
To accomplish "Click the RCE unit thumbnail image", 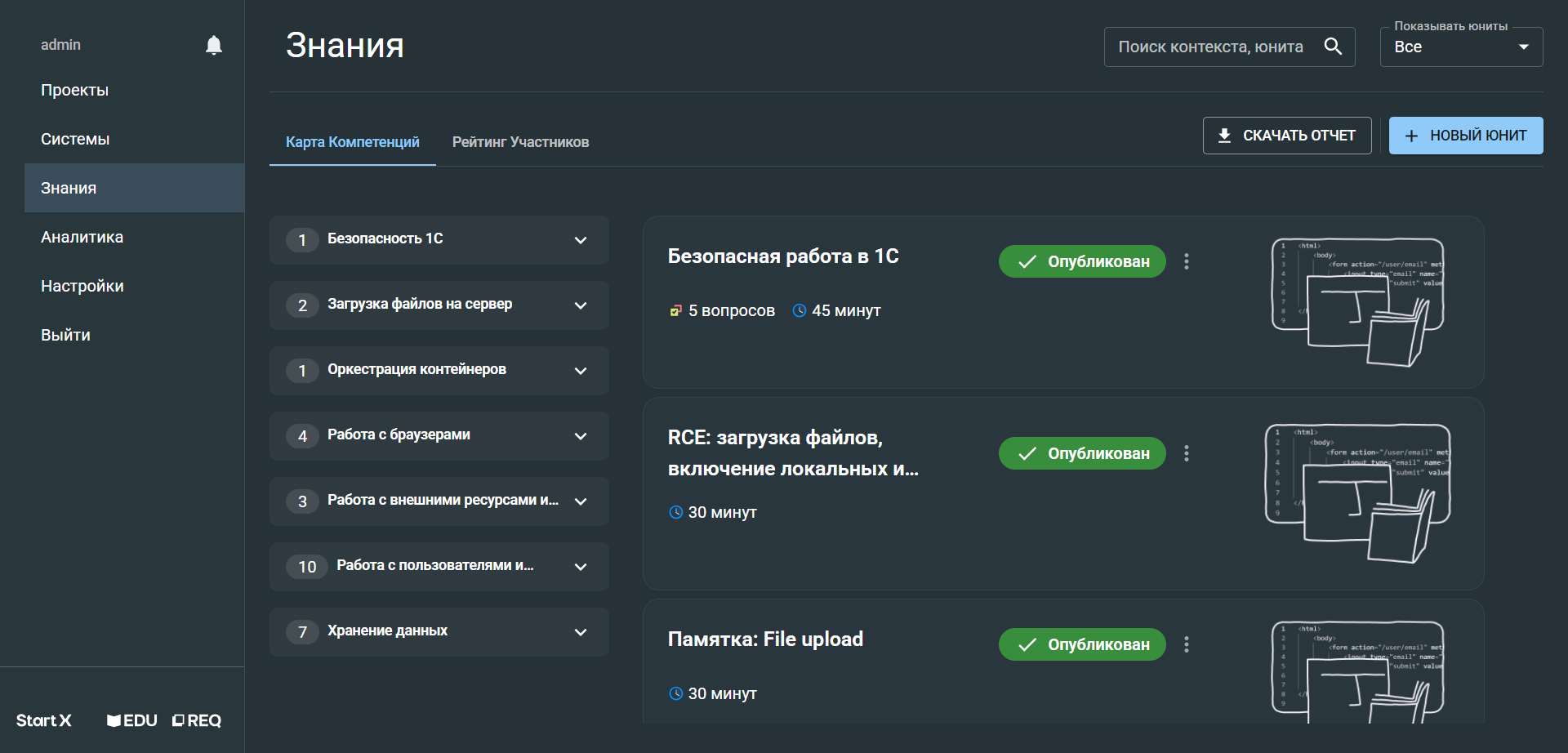I will coord(1357,493).
